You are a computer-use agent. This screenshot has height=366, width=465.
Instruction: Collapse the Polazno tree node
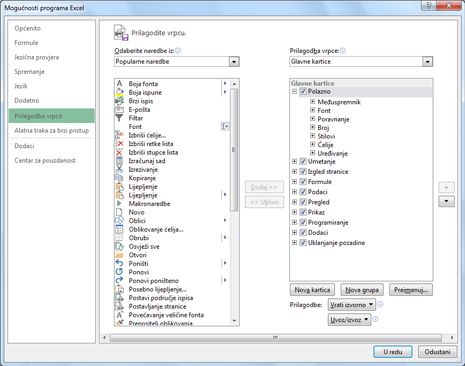click(294, 91)
